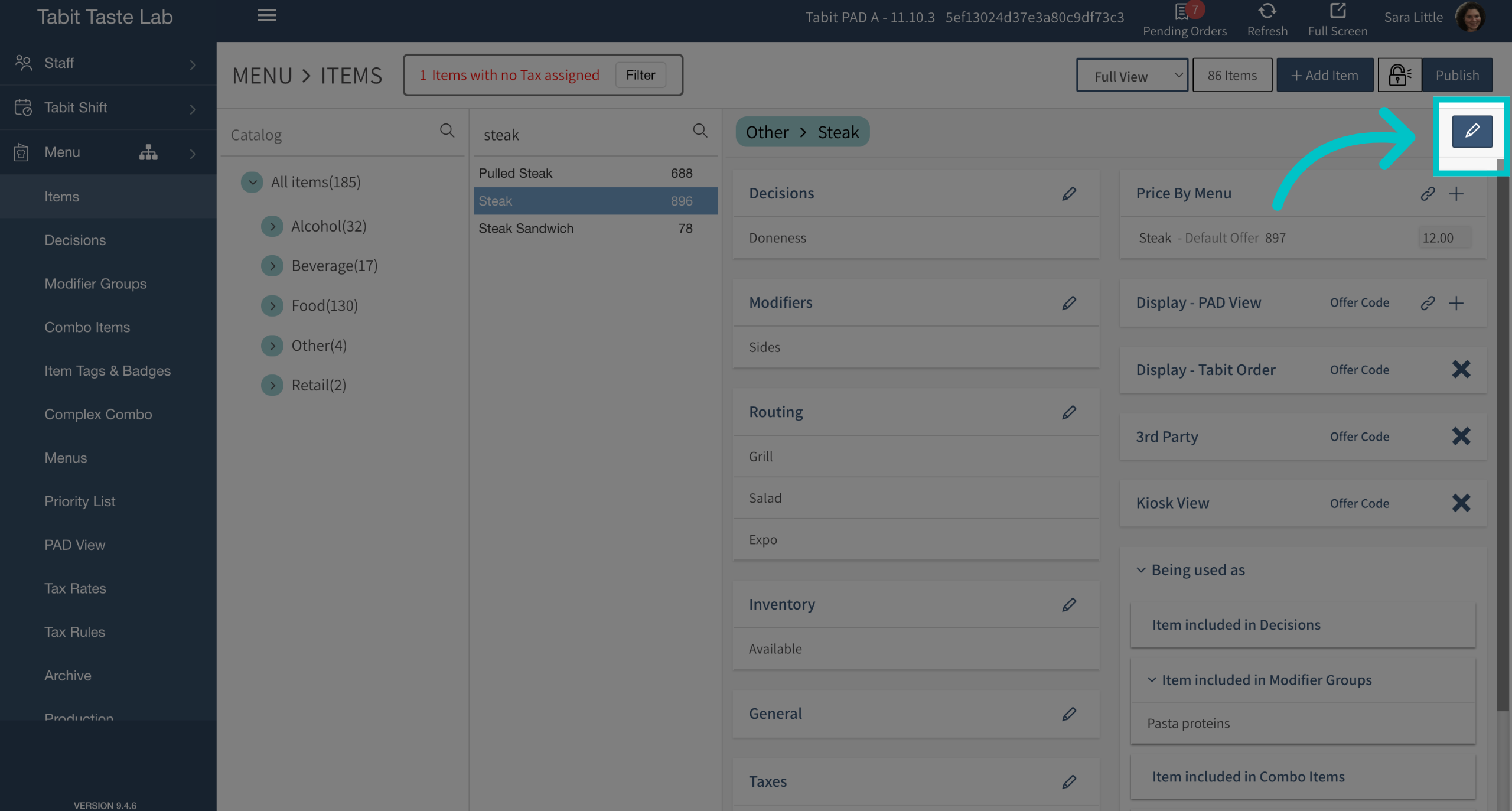Image resolution: width=1512 pixels, height=811 pixels.
Task: Collapse the Being used as section
Action: (x=1141, y=570)
